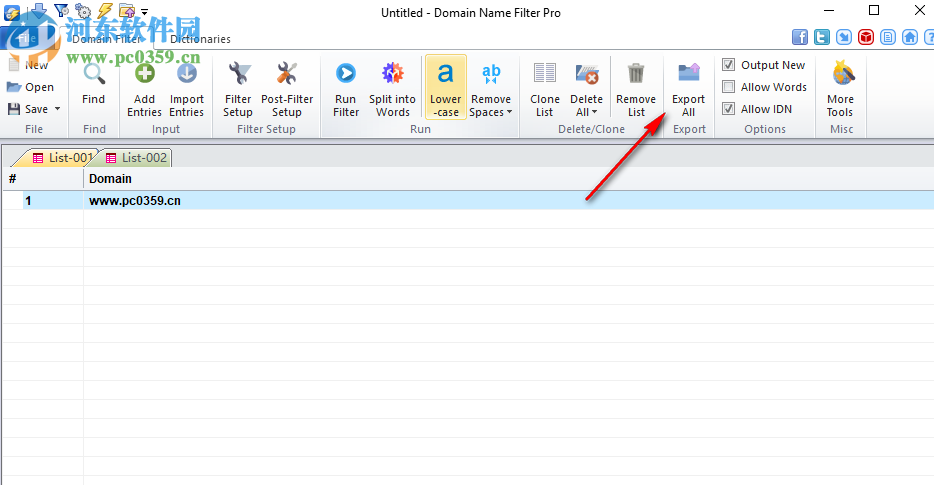Toggle the Lower-case option

pyautogui.click(x=446, y=88)
